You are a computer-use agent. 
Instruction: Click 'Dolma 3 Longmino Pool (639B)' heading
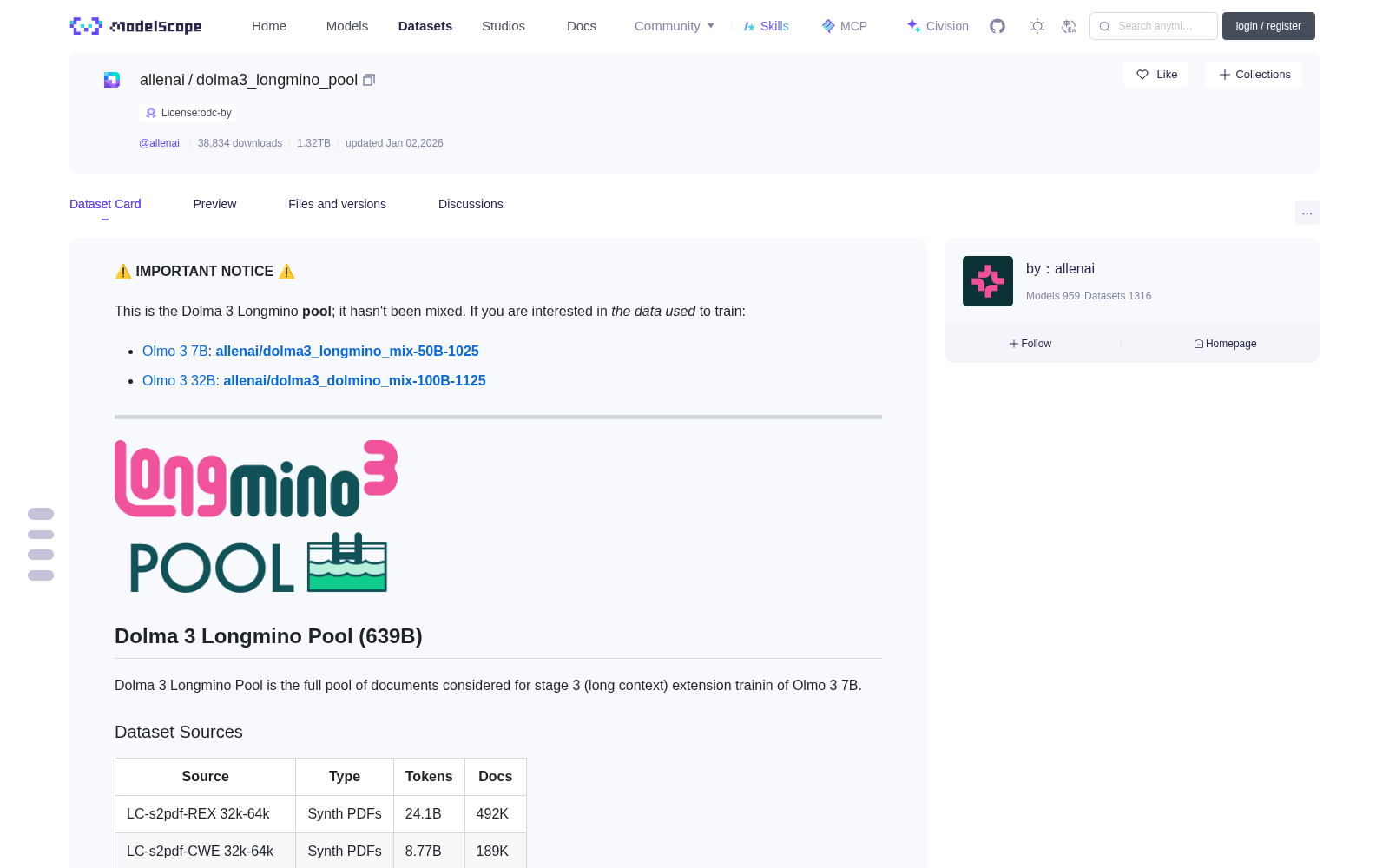tap(268, 636)
